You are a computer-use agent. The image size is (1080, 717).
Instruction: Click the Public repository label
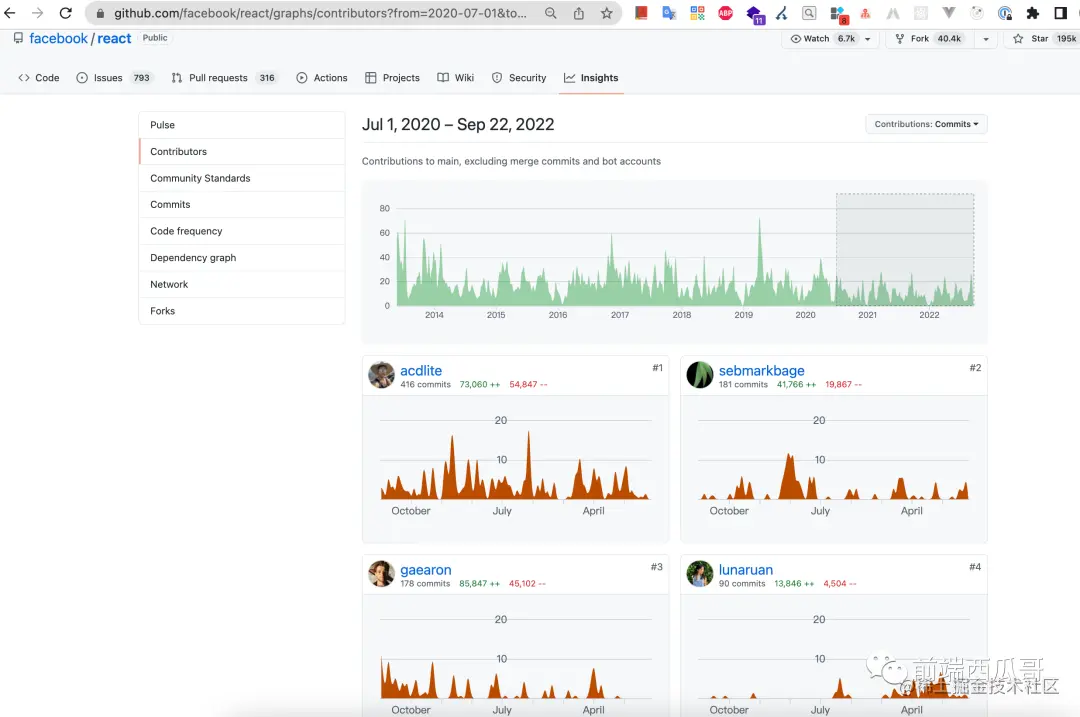[x=155, y=38]
